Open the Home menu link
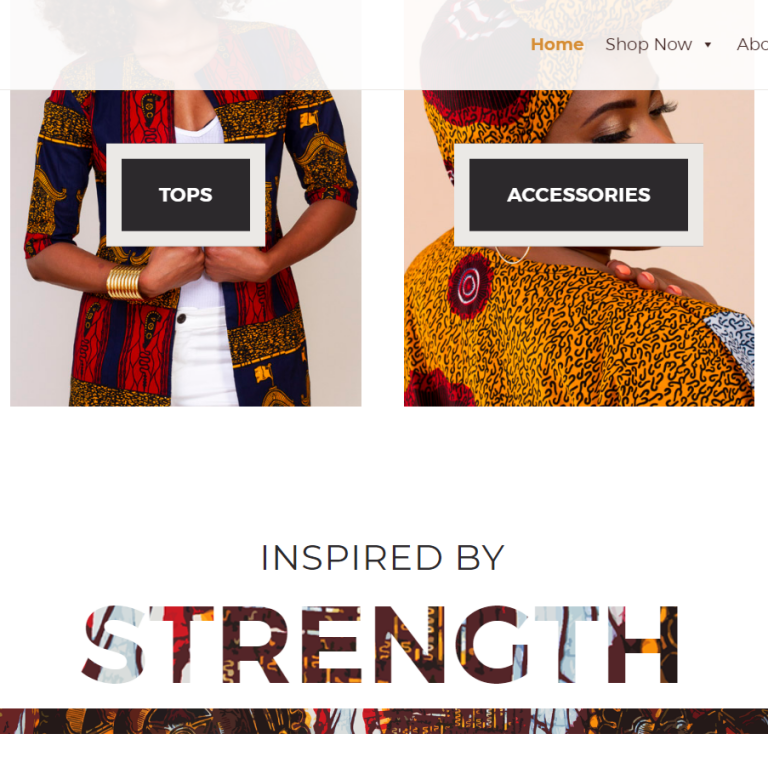This screenshot has height=768, width=768. (x=557, y=45)
